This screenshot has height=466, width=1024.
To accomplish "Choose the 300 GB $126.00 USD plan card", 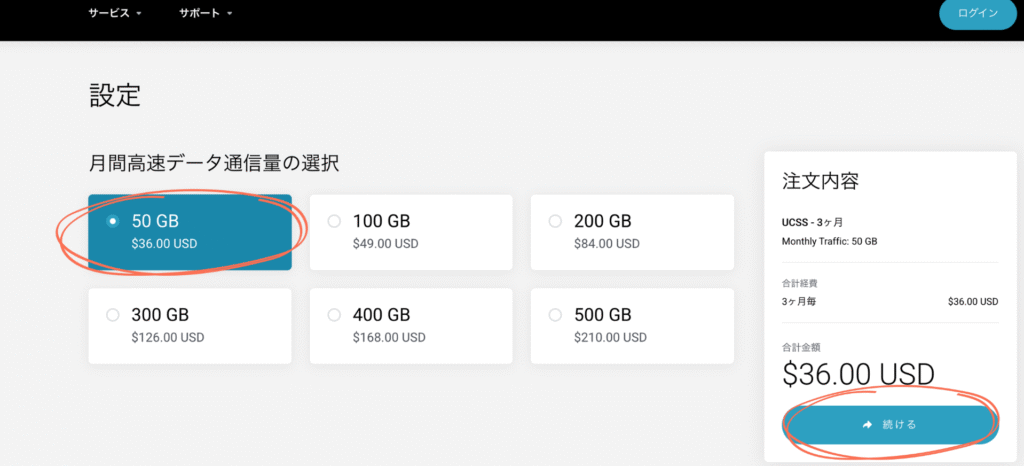I will [190, 326].
